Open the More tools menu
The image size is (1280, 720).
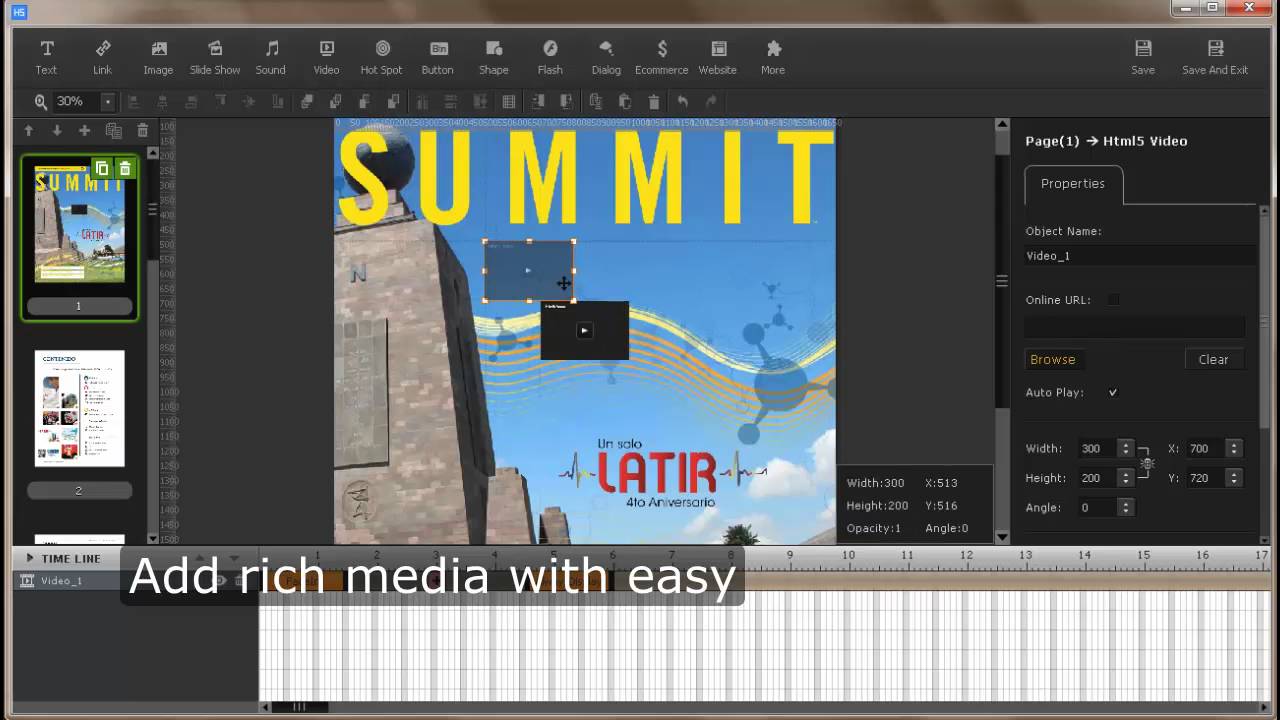point(773,57)
